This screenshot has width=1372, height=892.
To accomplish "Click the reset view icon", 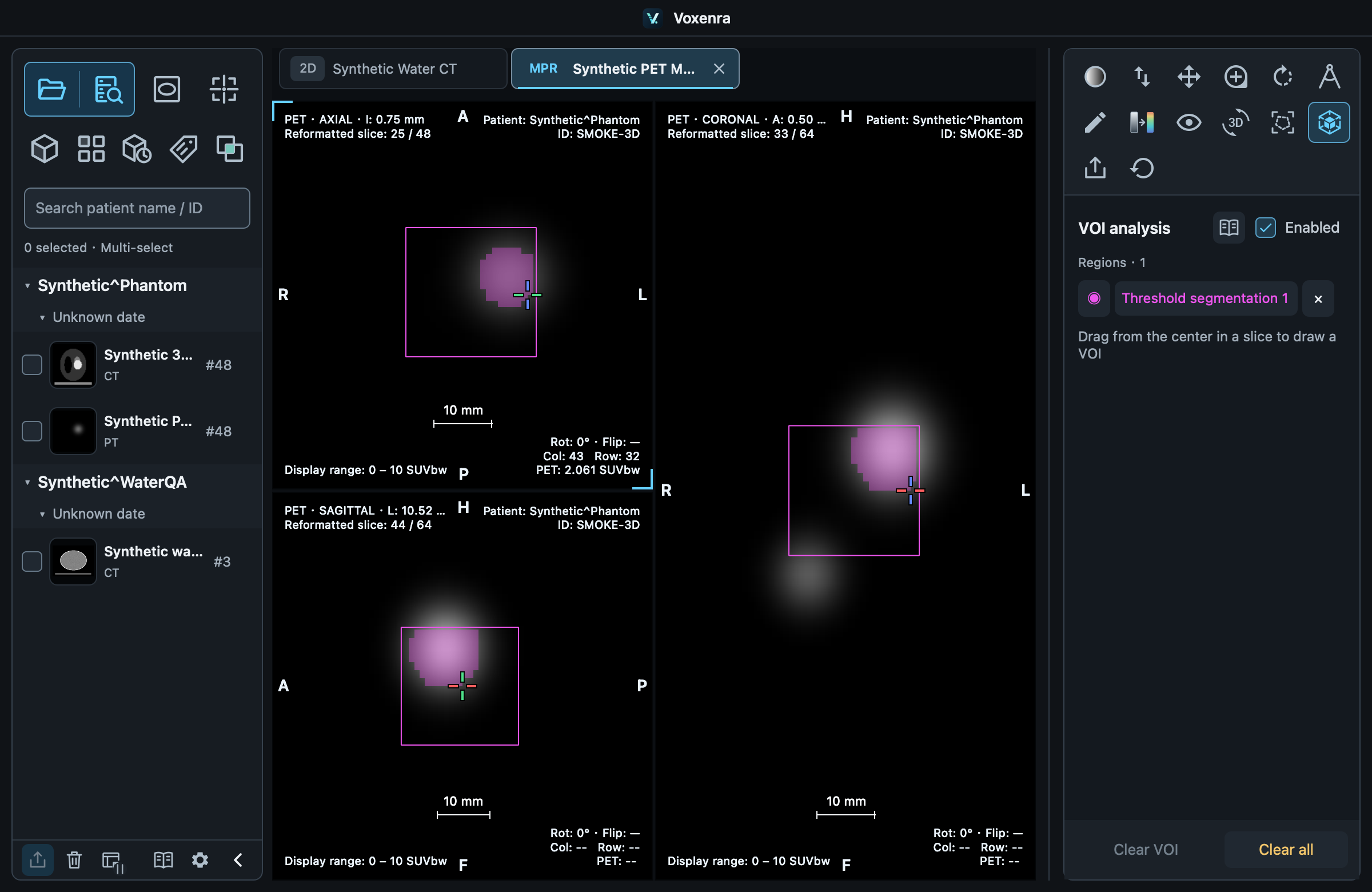I will click(1142, 168).
